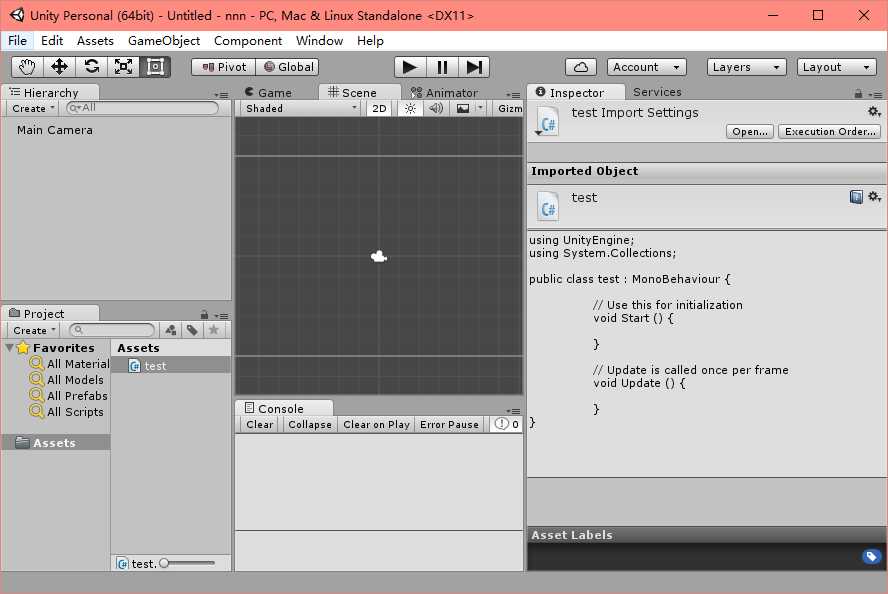Select the Move tool
888x594 pixels.
[x=59, y=67]
